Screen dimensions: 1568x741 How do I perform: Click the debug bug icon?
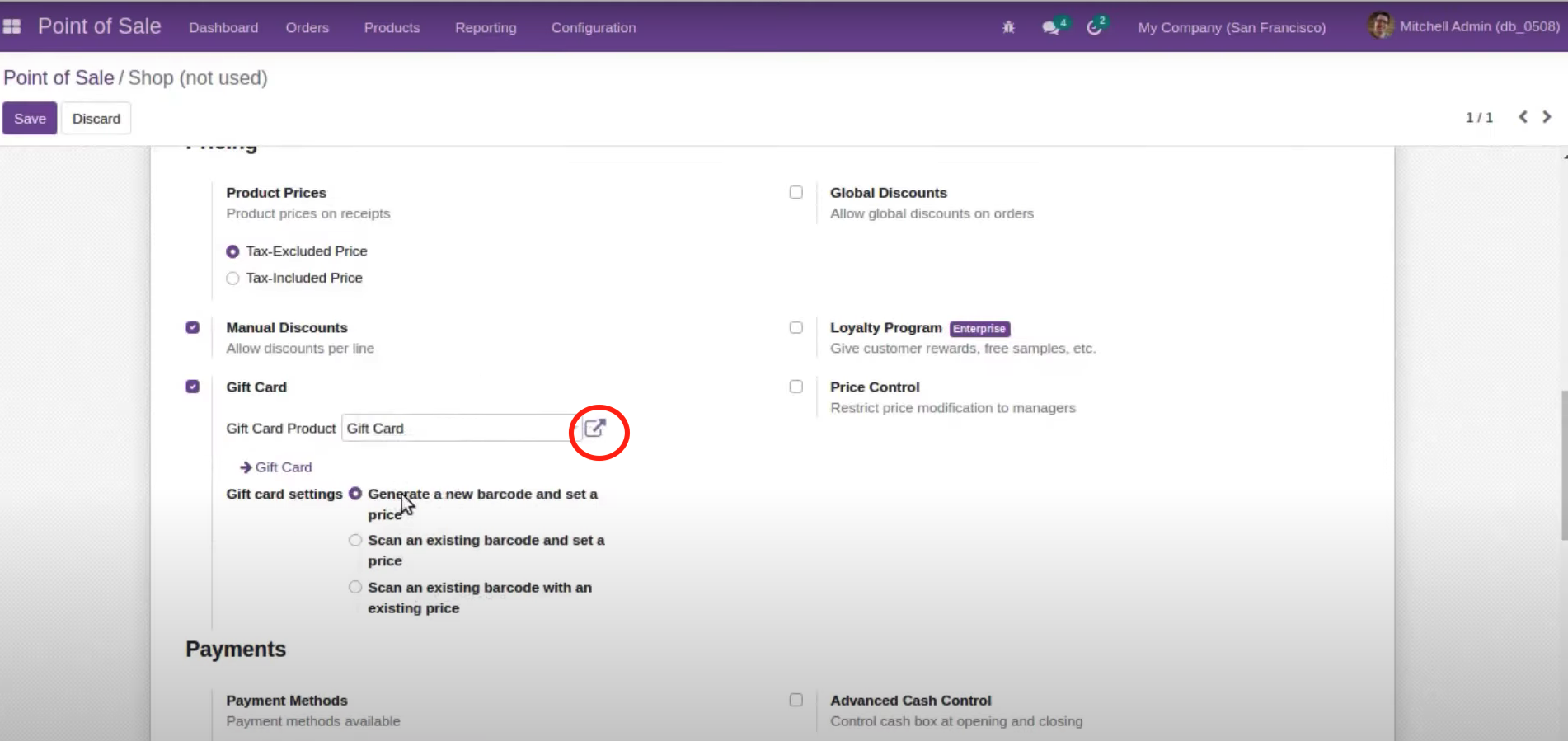point(1008,27)
